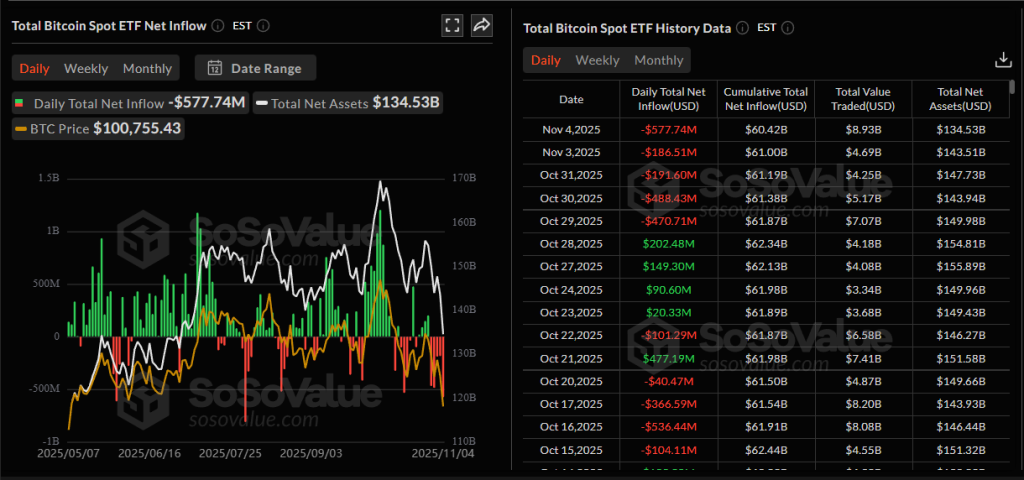Image resolution: width=1024 pixels, height=480 pixels.
Task: Select Weekly tab in History Data
Action: point(597,60)
